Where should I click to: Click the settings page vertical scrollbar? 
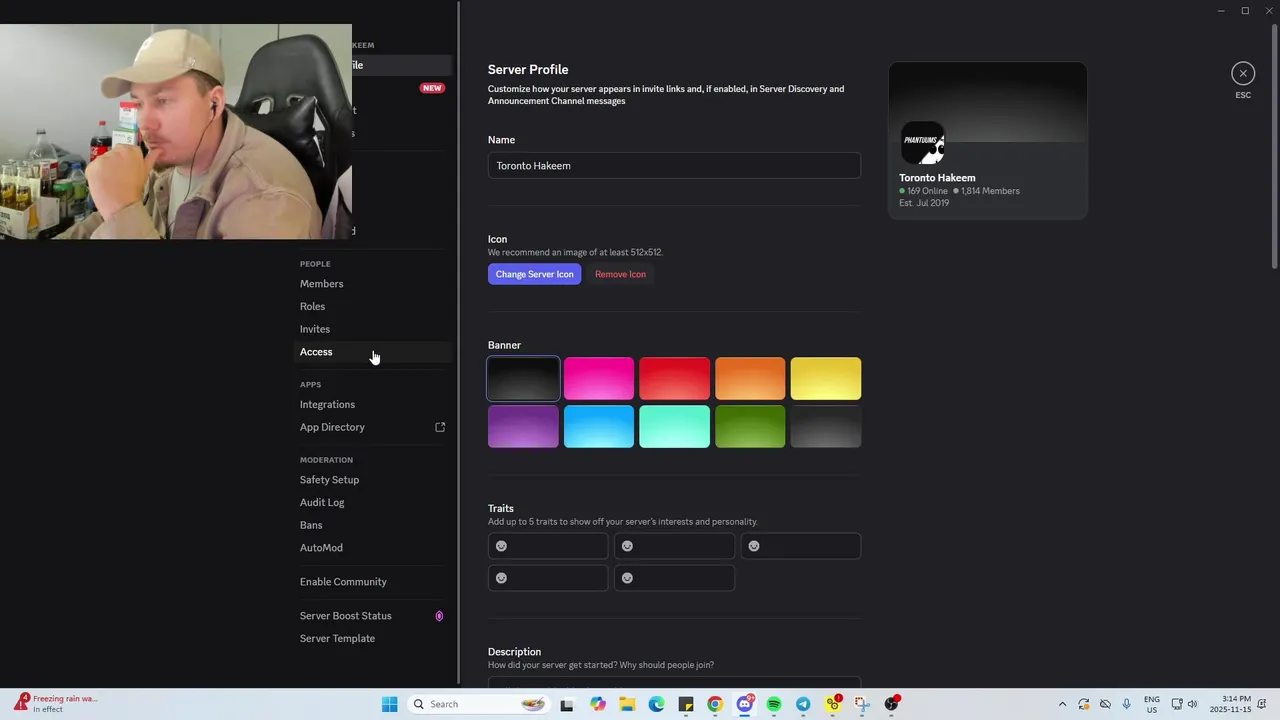tap(1274, 145)
